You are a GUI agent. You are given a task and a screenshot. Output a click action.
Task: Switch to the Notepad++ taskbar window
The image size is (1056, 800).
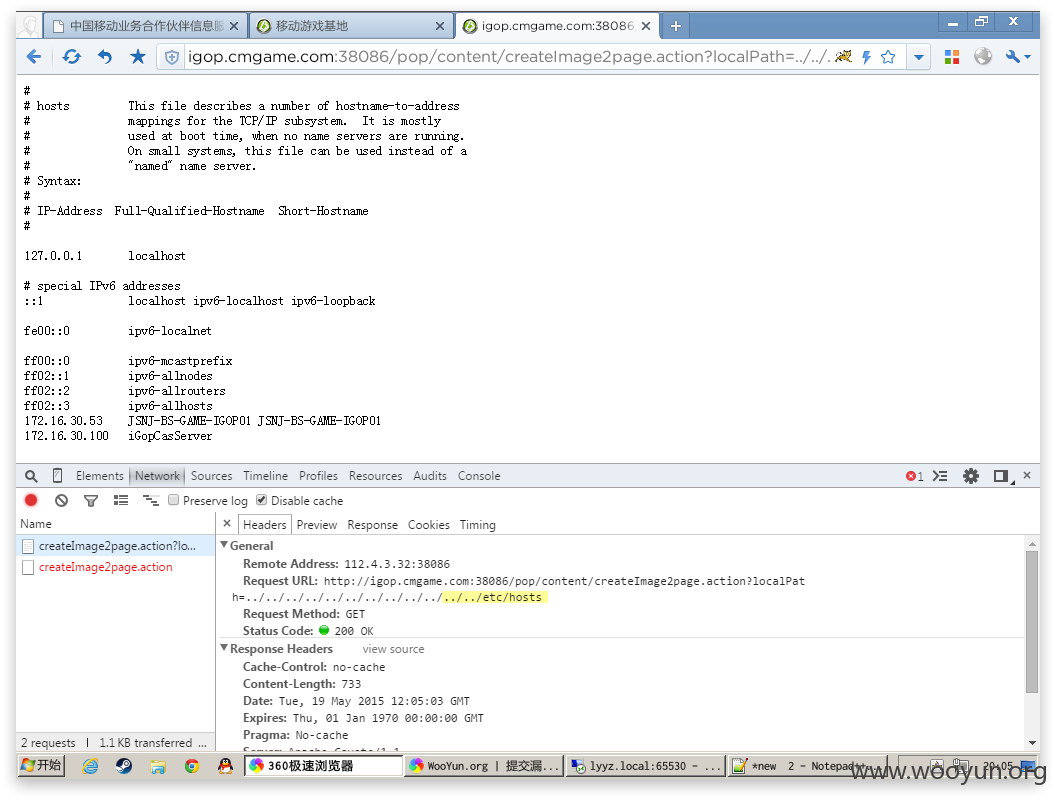coord(805,766)
